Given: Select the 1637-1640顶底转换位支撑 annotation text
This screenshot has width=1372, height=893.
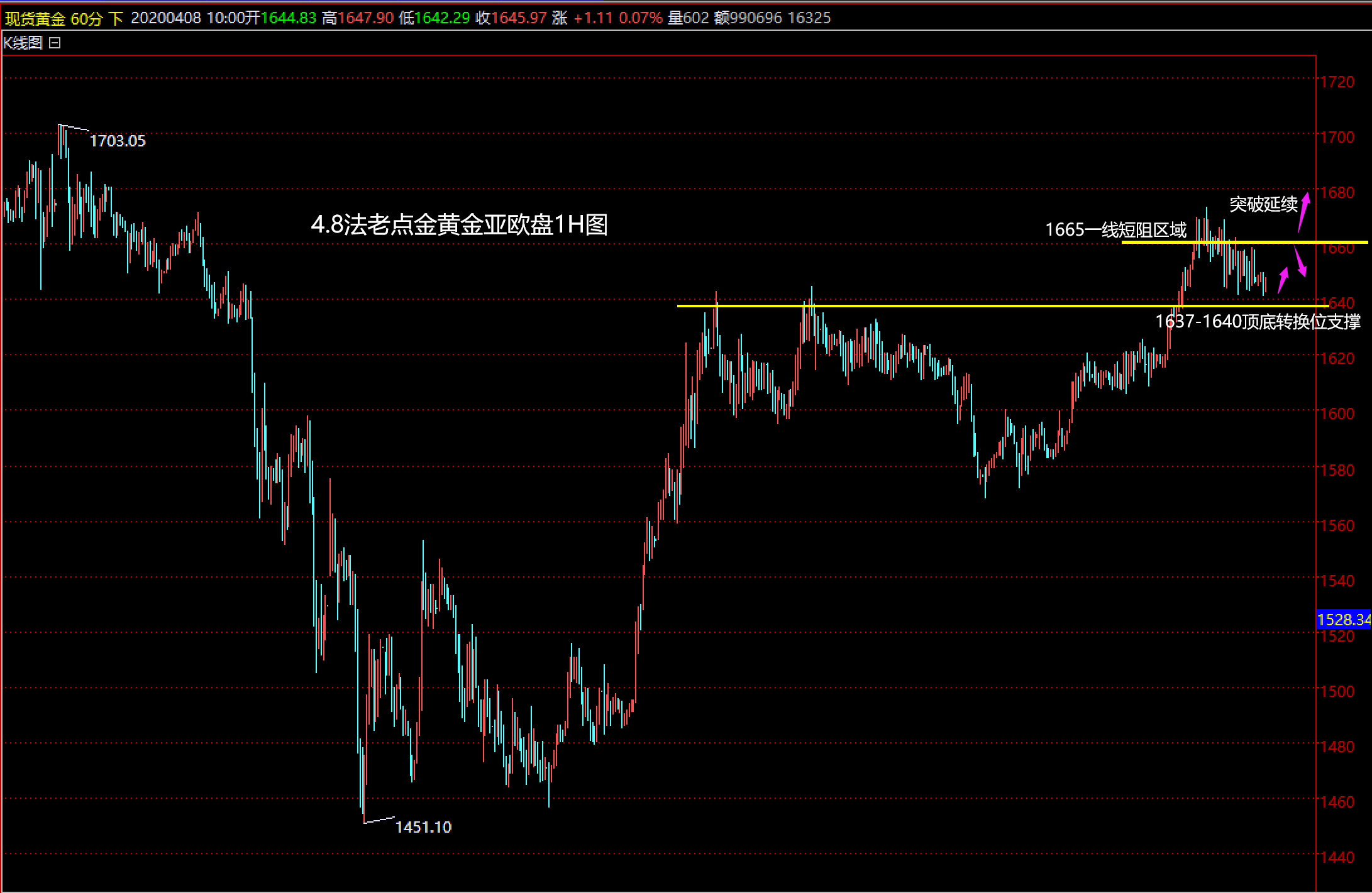Looking at the screenshot, I should tap(1258, 322).
